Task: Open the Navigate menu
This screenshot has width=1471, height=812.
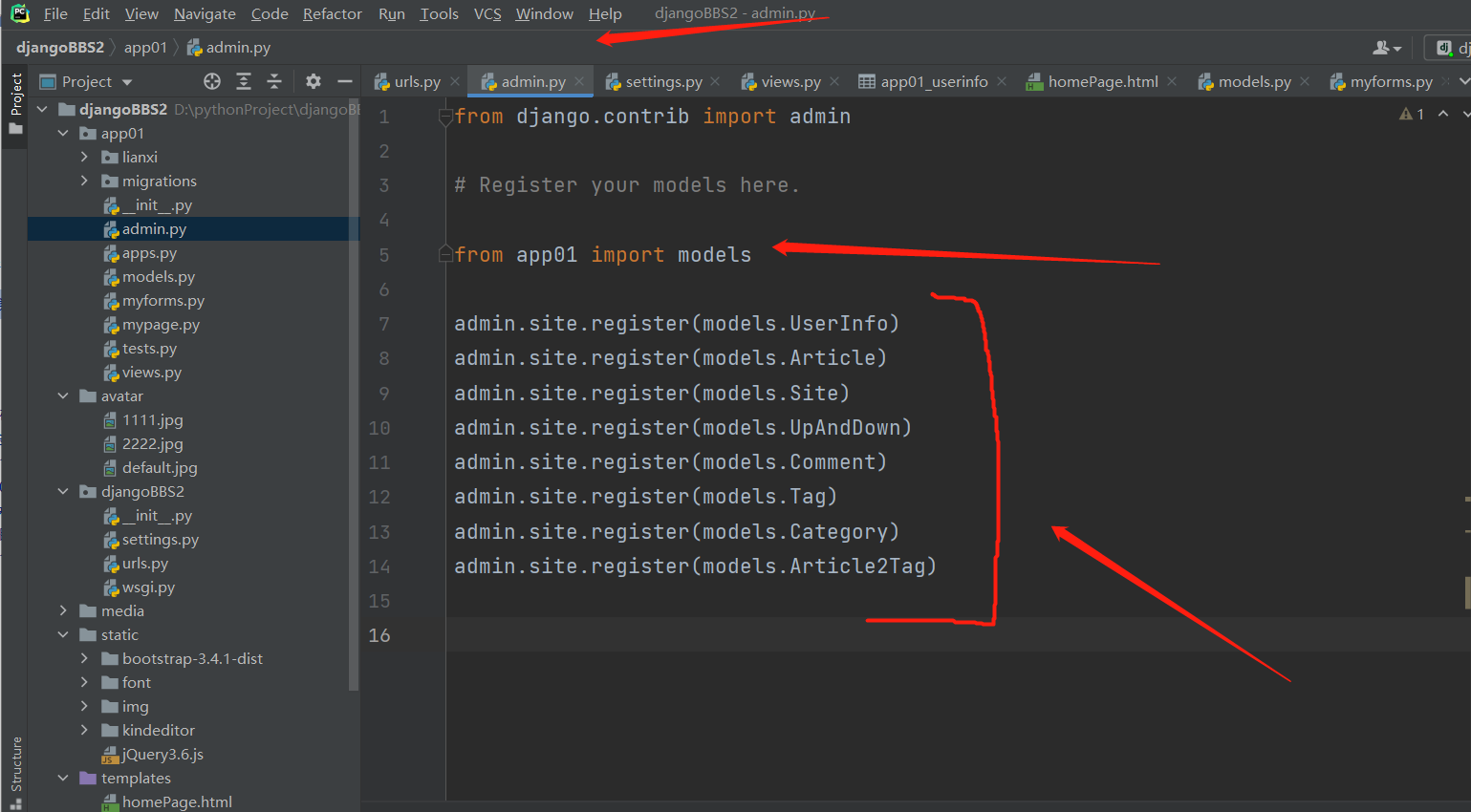Action: (x=205, y=13)
